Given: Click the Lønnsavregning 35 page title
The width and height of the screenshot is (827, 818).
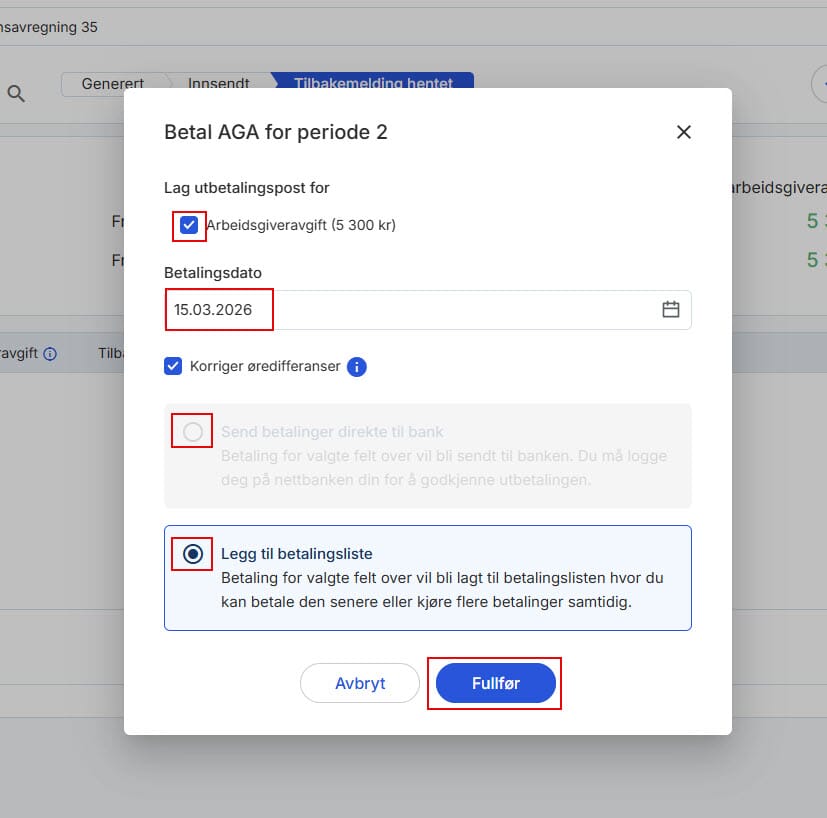Looking at the screenshot, I should (x=49, y=27).
